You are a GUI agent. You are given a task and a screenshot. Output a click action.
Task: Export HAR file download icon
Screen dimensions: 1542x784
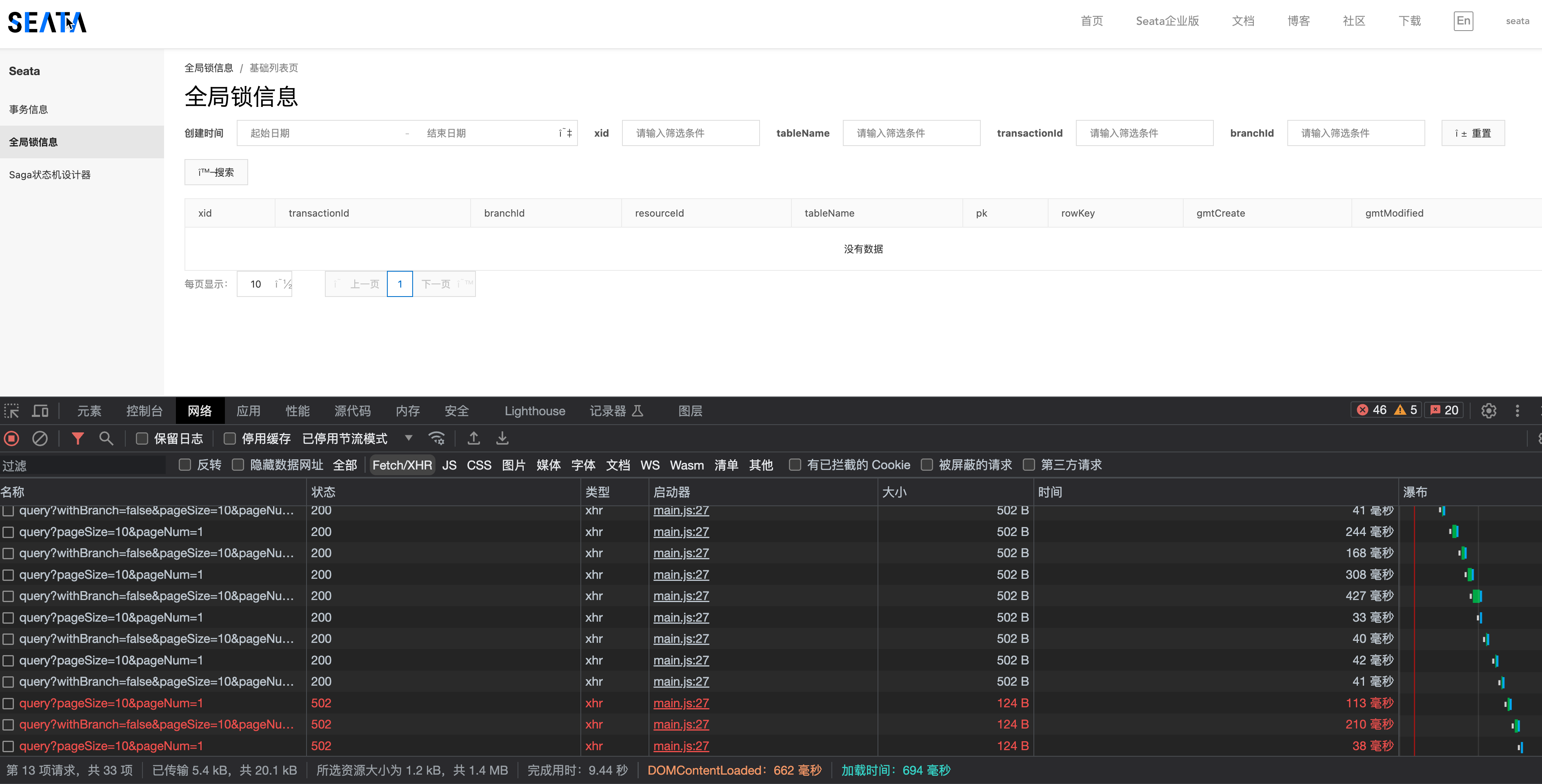pyautogui.click(x=502, y=439)
